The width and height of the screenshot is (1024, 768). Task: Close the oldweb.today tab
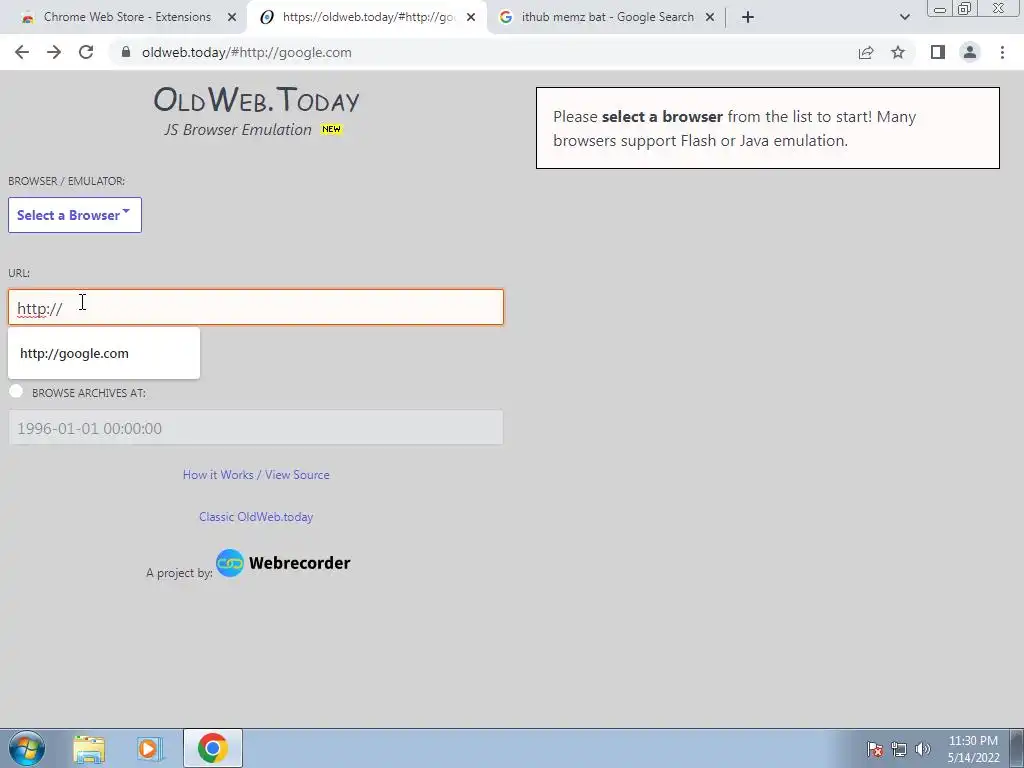tap(471, 17)
